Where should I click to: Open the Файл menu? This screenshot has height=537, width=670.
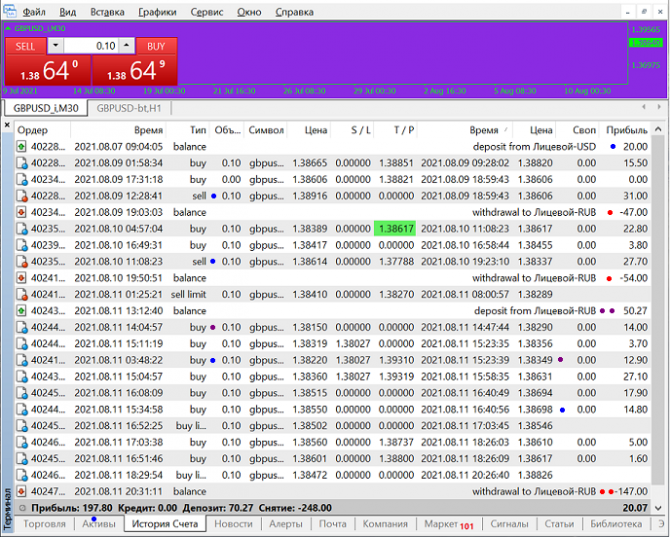(x=34, y=12)
